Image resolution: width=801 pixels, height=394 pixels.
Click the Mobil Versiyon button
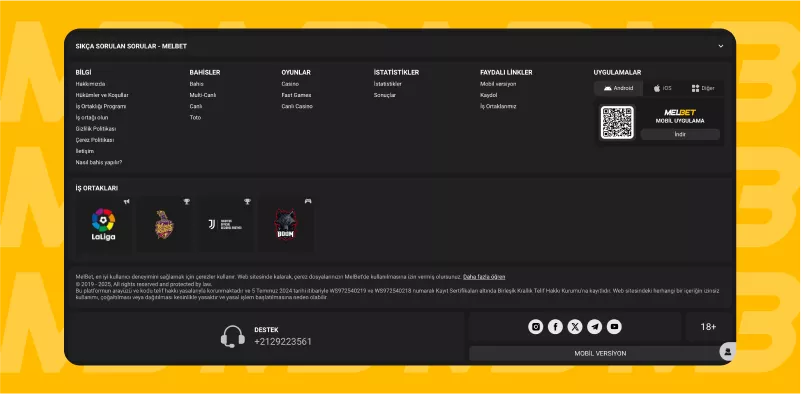tap(600, 353)
